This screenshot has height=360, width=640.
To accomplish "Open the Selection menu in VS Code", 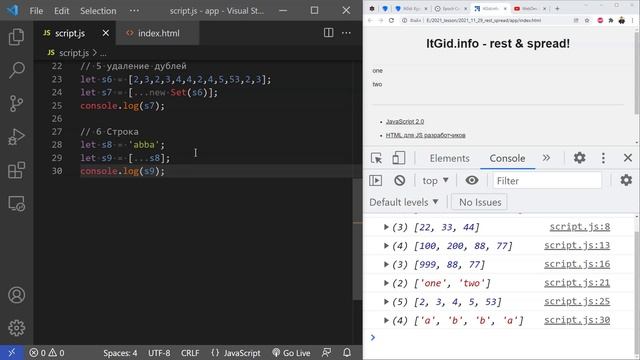I will click(98, 11).
